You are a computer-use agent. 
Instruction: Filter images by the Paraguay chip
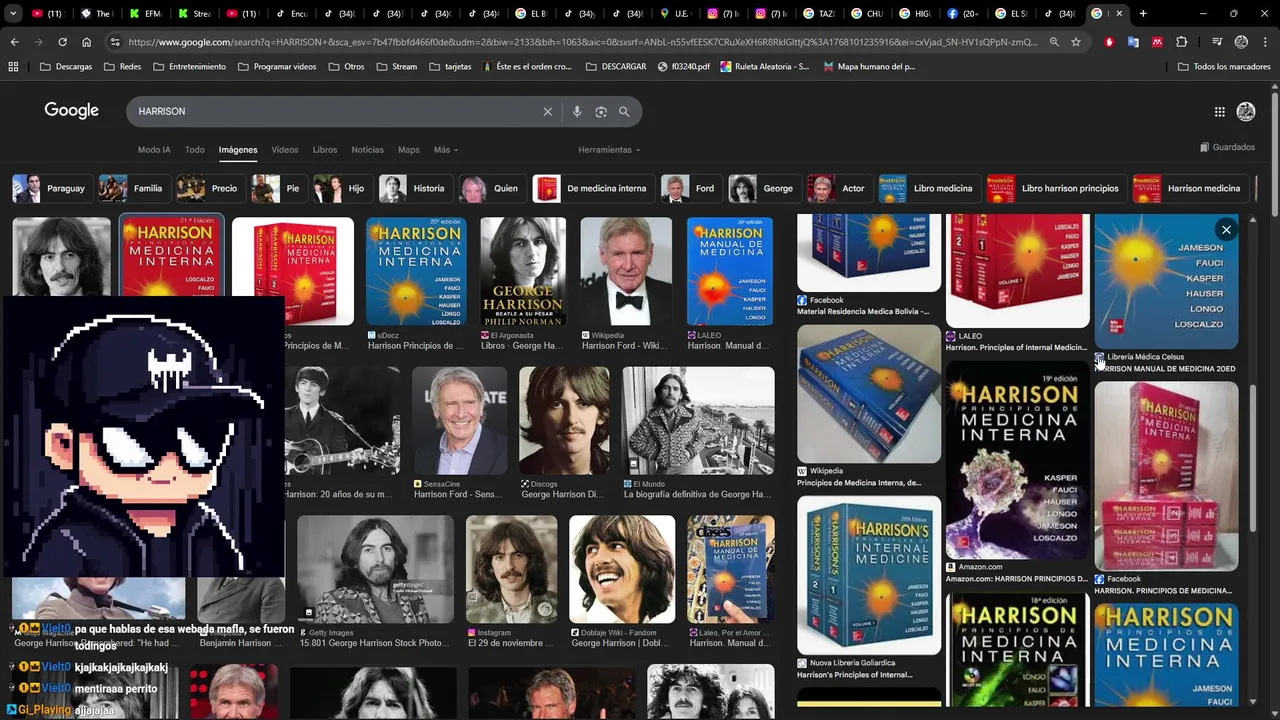[x=51, y=188]
